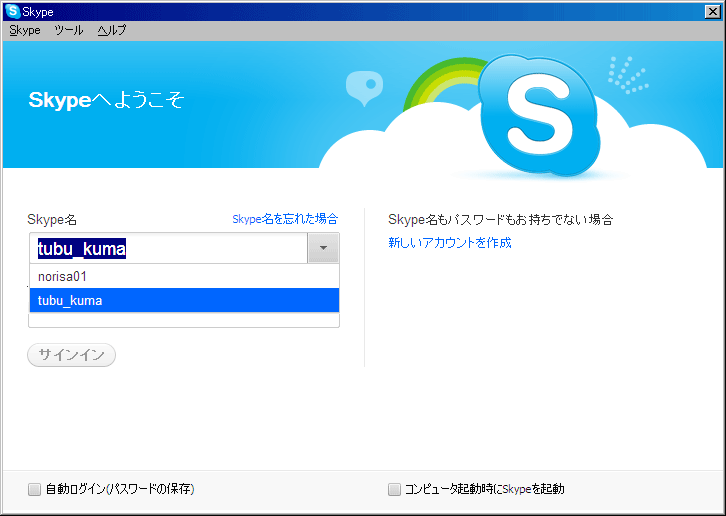The image size is (726, 516).
Task: Click 新しいアカウントを作成 link
Action: click(x=450, y=242)
